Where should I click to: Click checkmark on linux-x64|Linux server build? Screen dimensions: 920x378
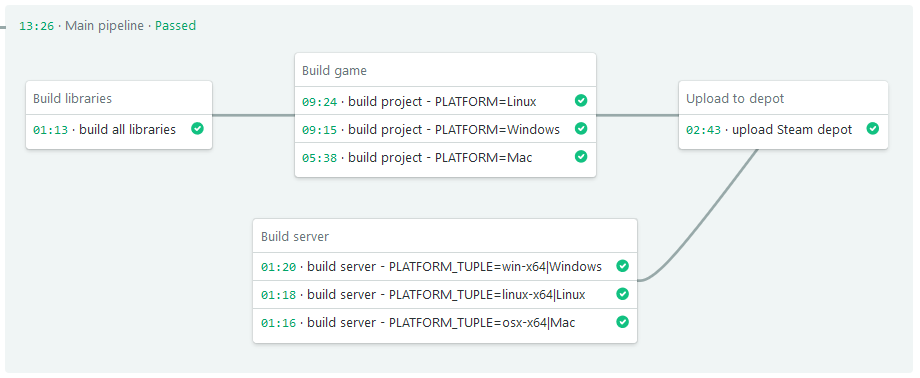[622, 294]
